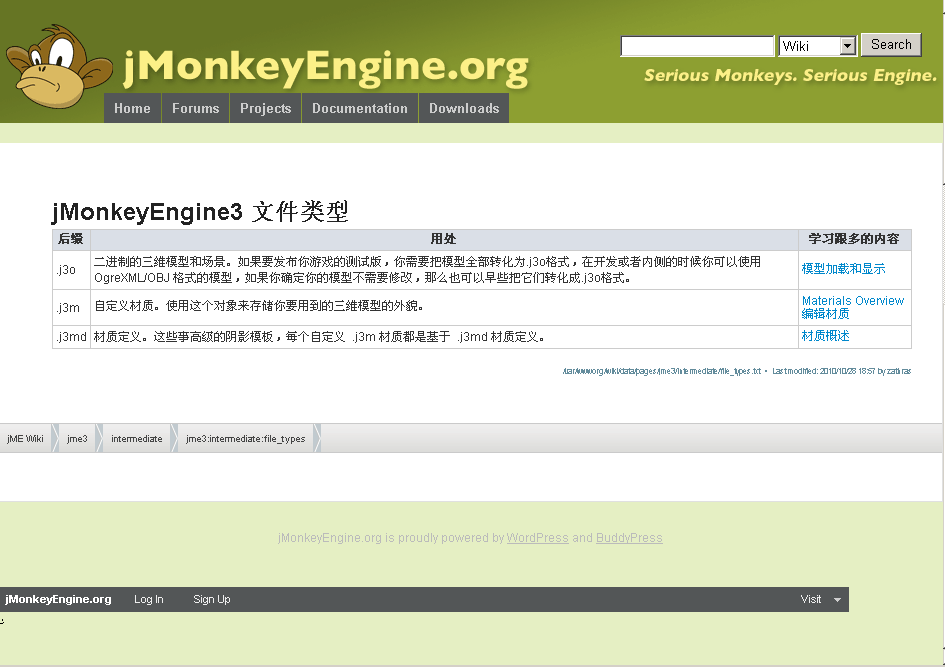
Task: Expand the Visit dropdown menu
Action: click(820, 599)
